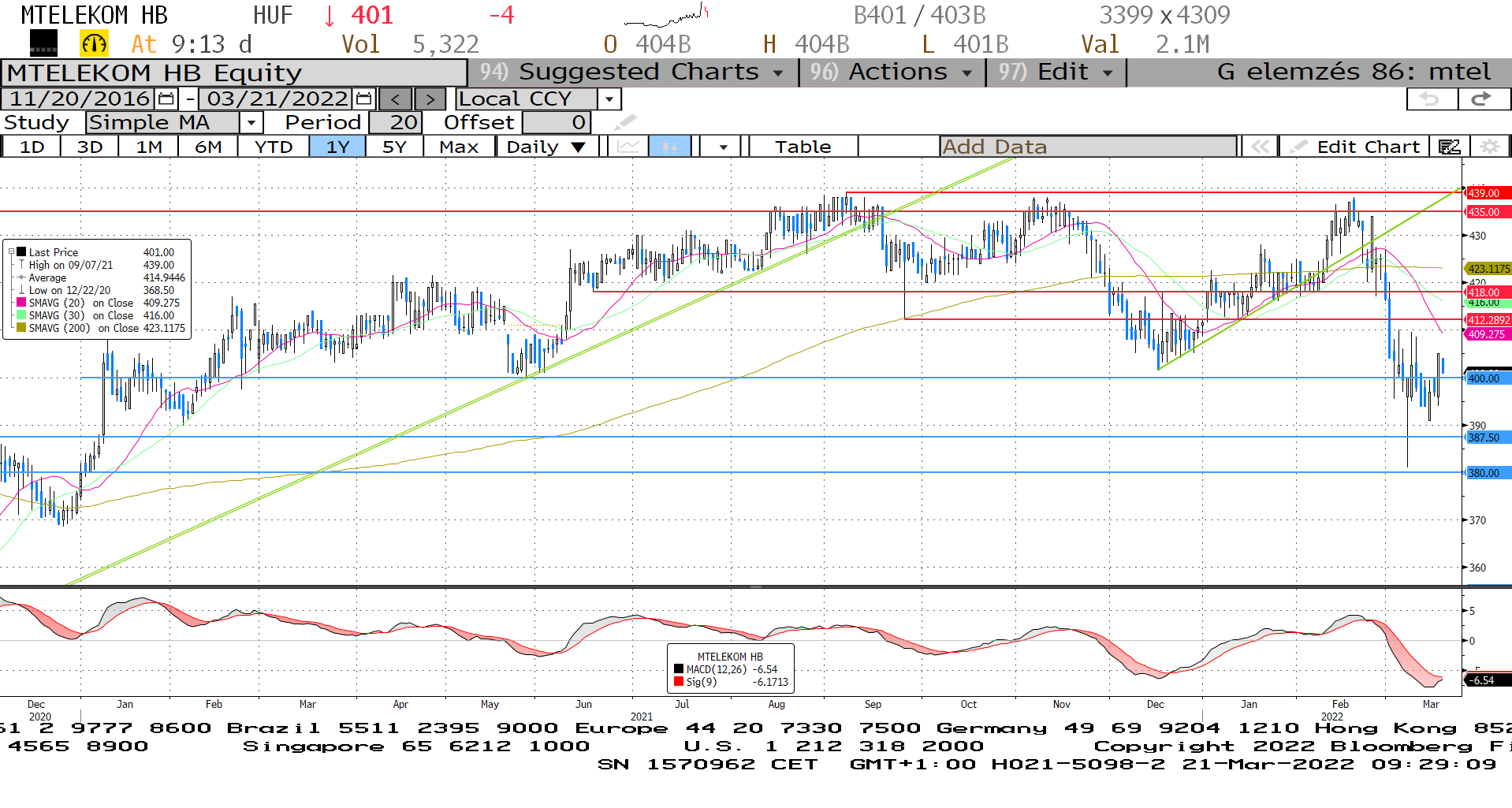Click the redo arrow button
This screenshot has height=808, width=1512.
coord(1484,99)
